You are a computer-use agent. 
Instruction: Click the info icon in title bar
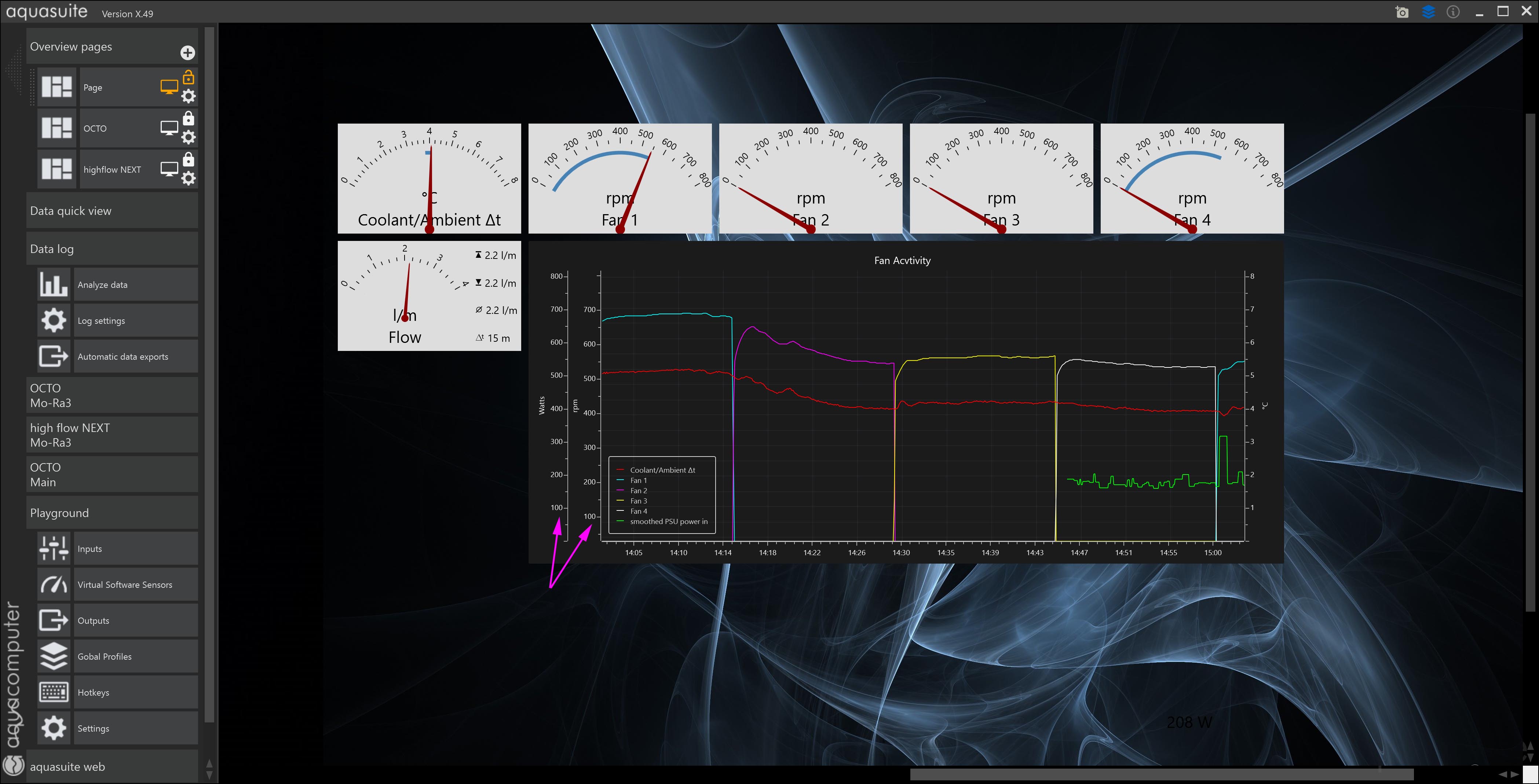coord(1453,12)
